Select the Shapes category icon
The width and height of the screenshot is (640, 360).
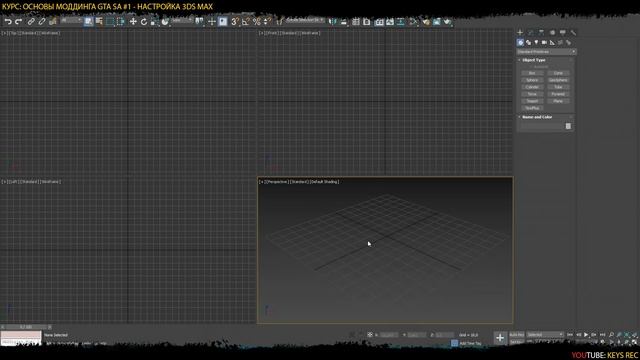pos(528,42)
